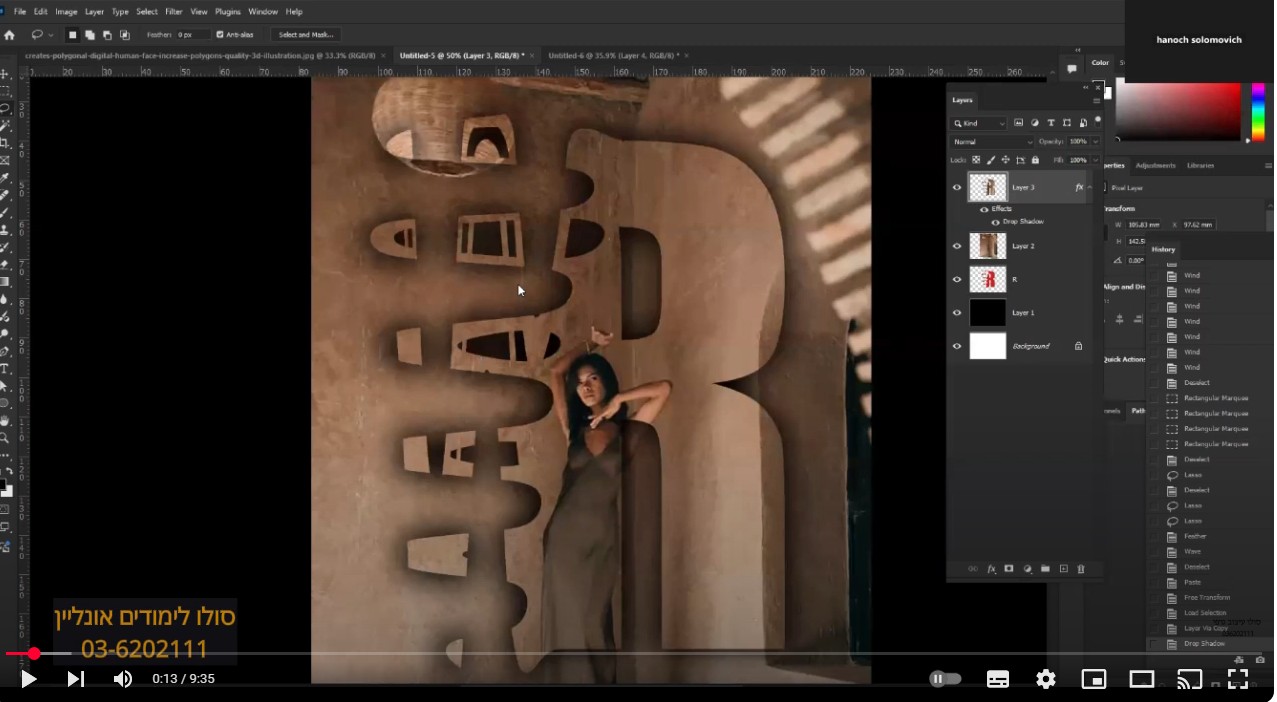Click the fx layer style icon at bottom
The height and width of the screenshot is (702, 1277).
991,569
